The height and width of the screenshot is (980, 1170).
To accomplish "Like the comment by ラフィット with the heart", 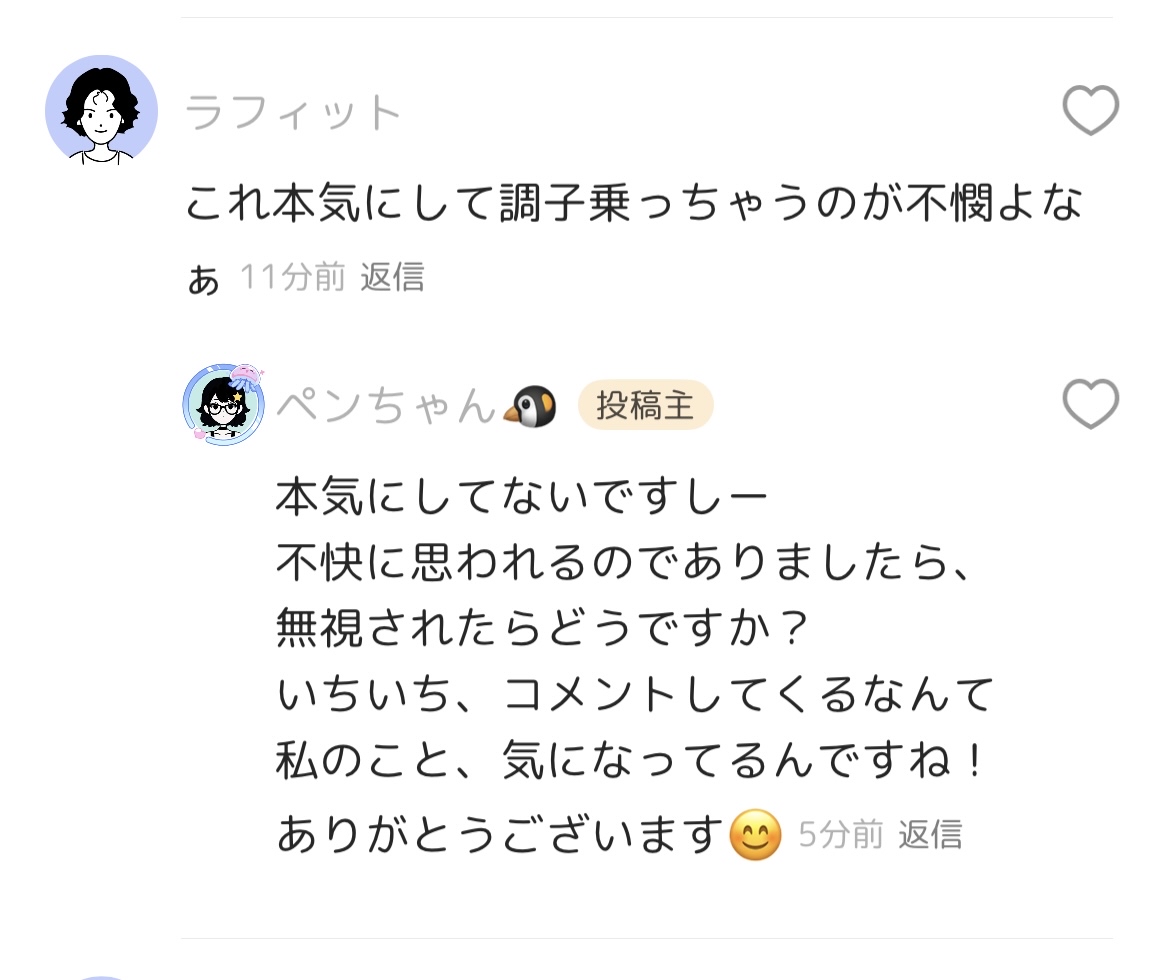I will point(1090,110).
